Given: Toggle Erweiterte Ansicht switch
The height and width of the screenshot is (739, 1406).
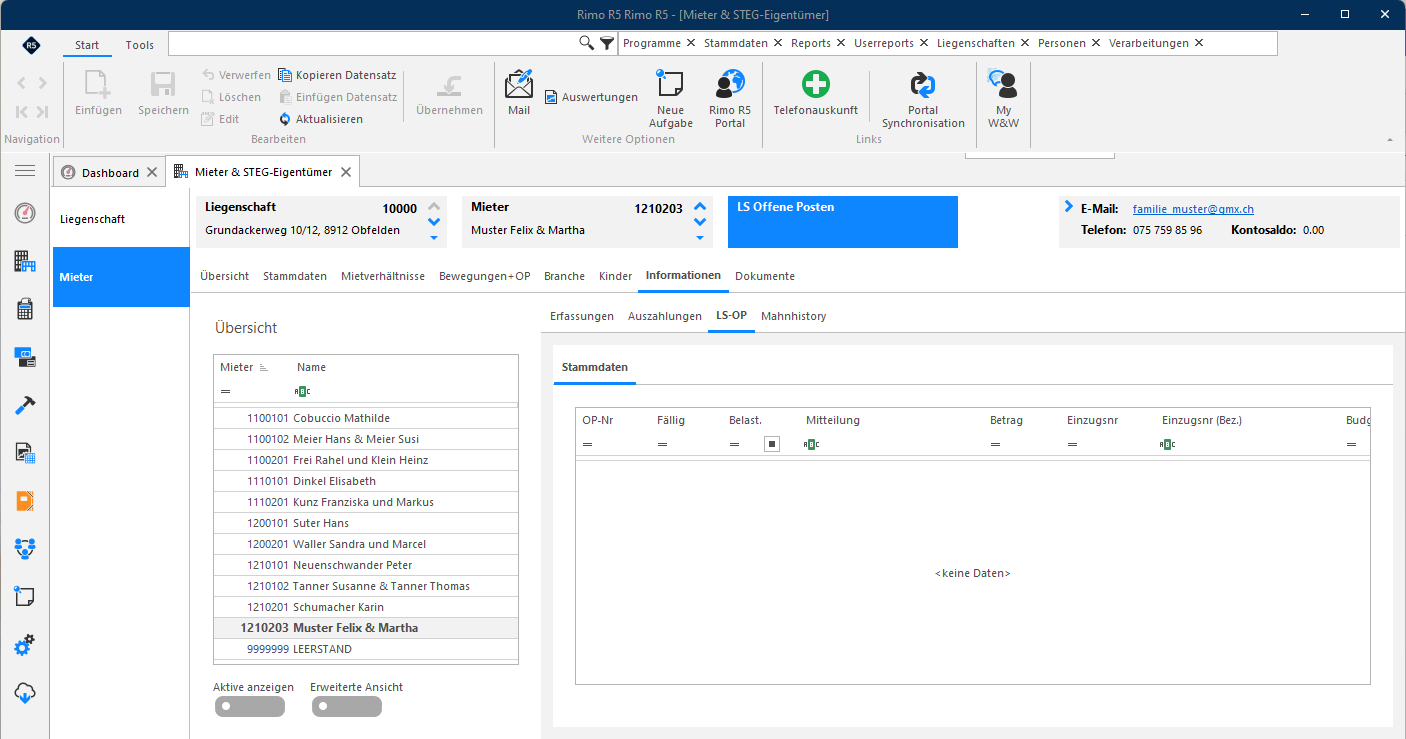Looking at the screenshot, I should [346, 707].
